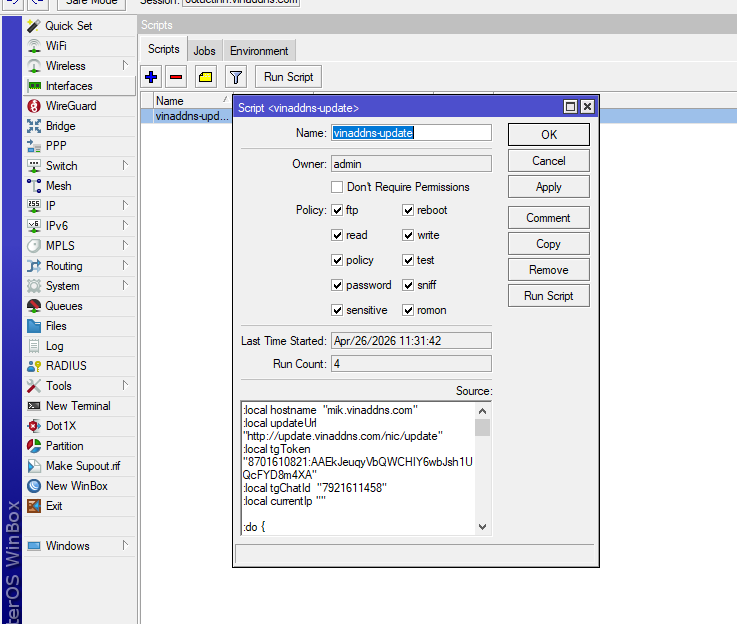Click the blue plus add script icon
The height and width of the screenshot is (624, 737).
click(x=151, y=77)
